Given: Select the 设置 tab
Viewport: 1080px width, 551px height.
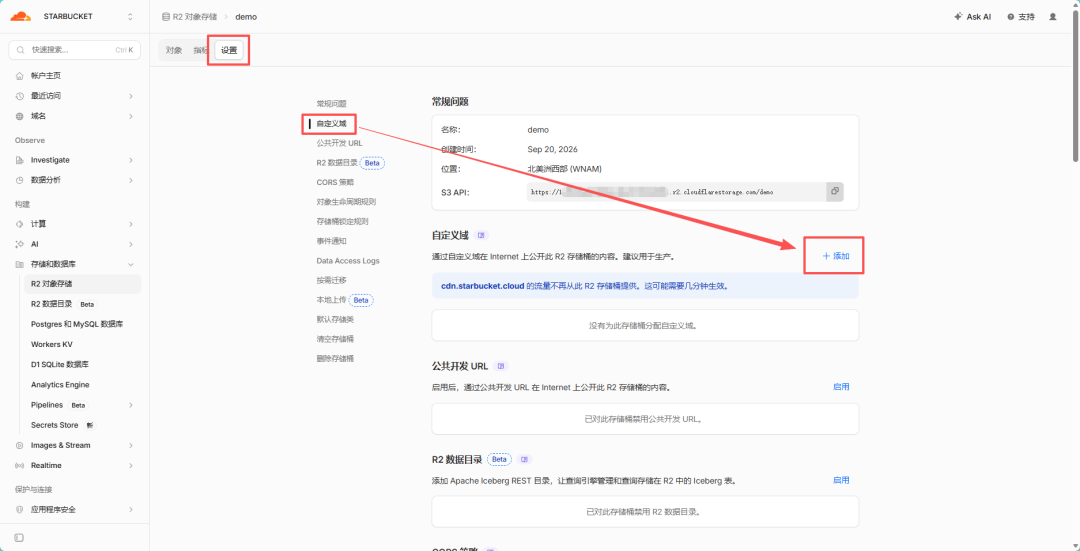Looking at the screenshot, I should (229, 50).
